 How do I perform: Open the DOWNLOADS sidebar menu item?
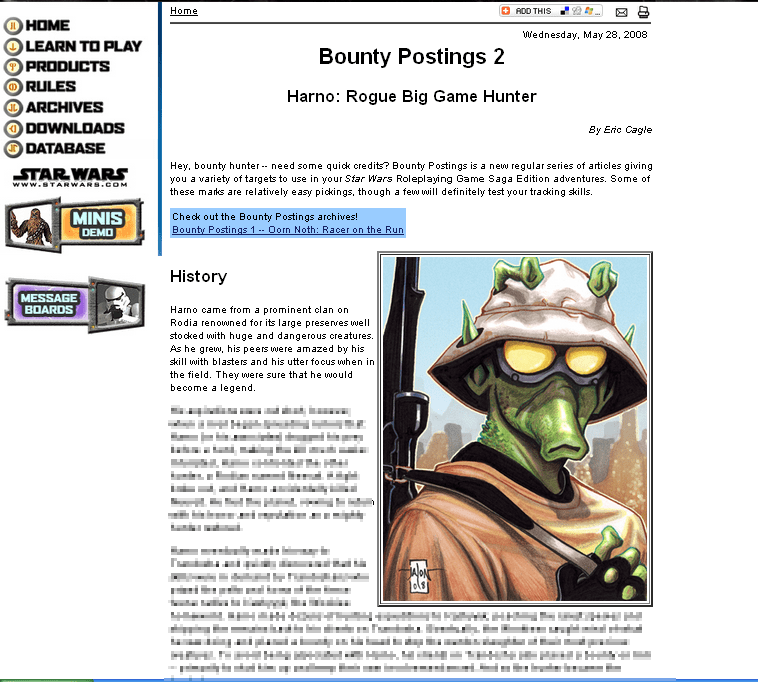(x=75, y=128)
